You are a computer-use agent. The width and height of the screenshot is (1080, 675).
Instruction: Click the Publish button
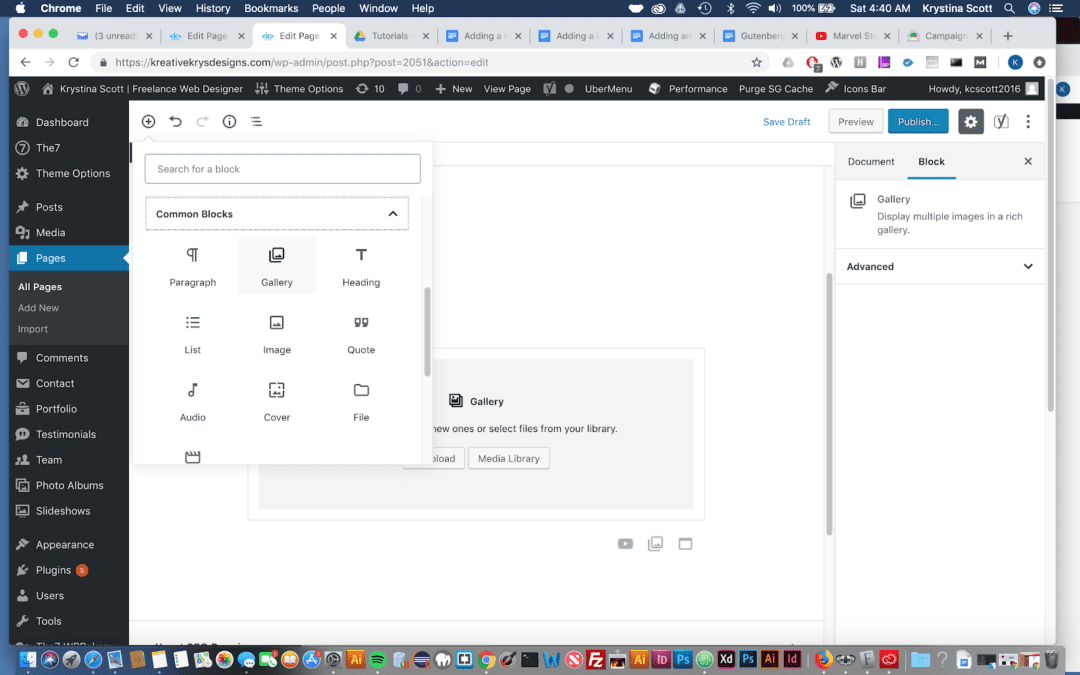point(917,121)
